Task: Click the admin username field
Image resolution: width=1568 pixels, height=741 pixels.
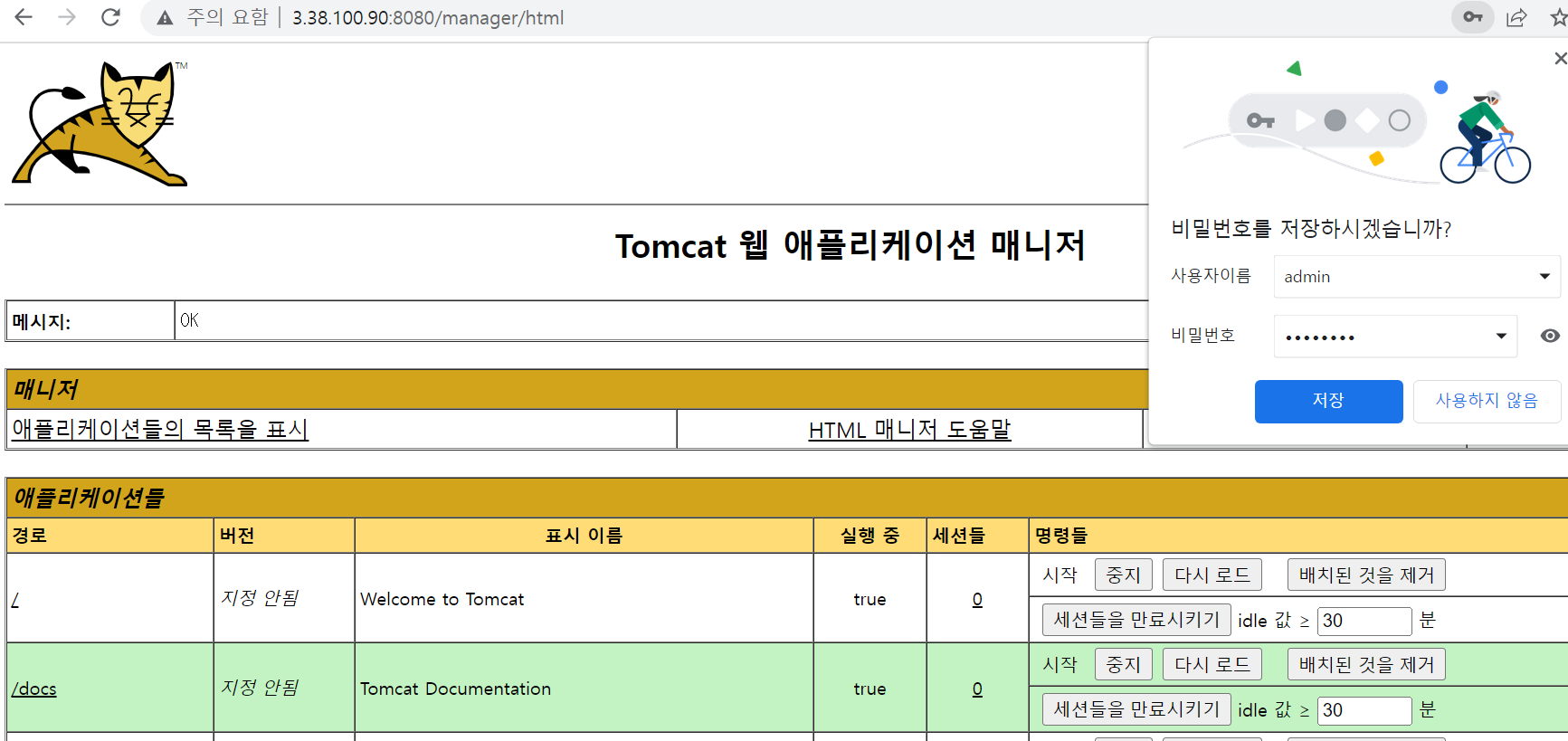Action: point(1417,276)
